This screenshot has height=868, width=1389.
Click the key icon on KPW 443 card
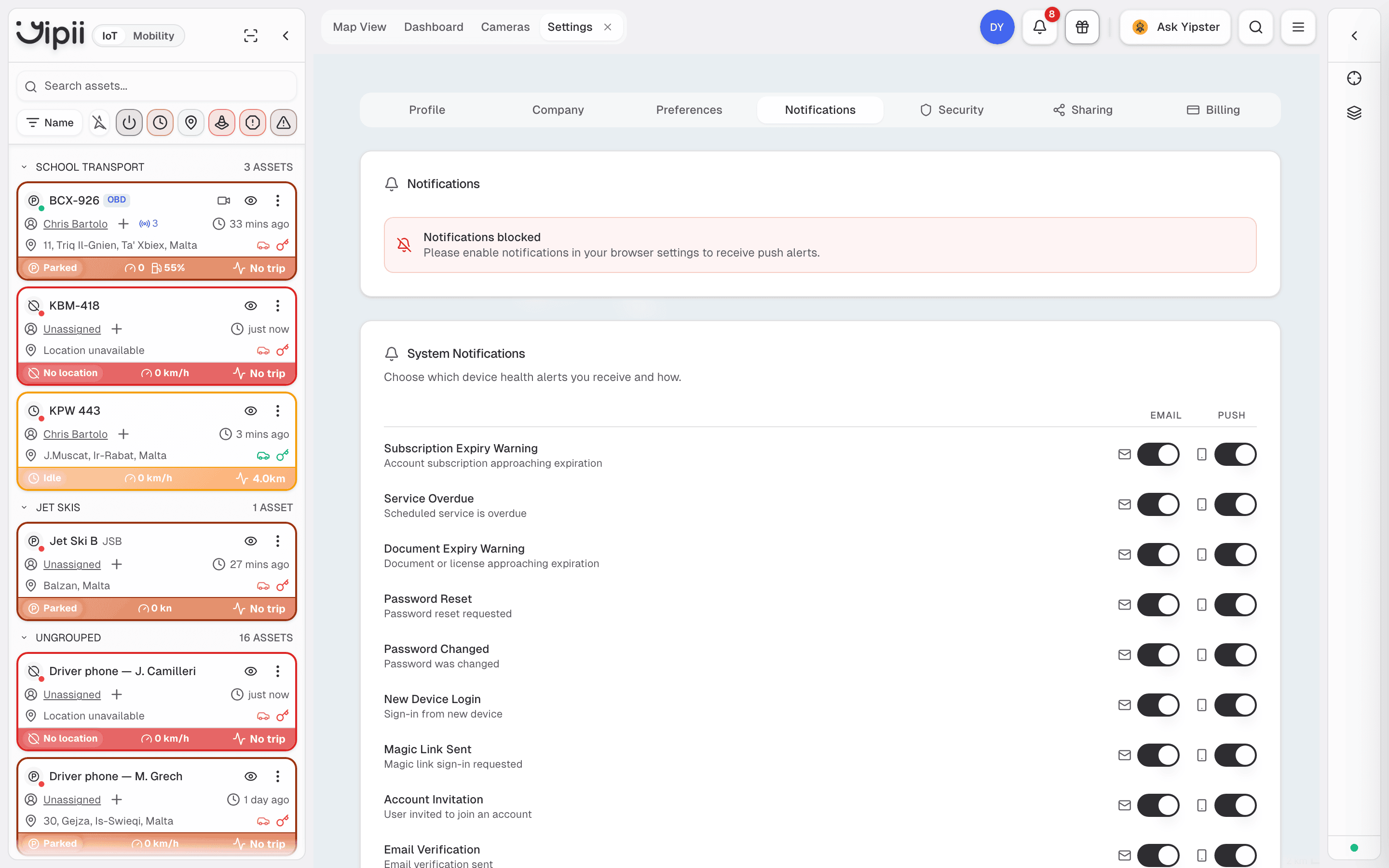283,455
